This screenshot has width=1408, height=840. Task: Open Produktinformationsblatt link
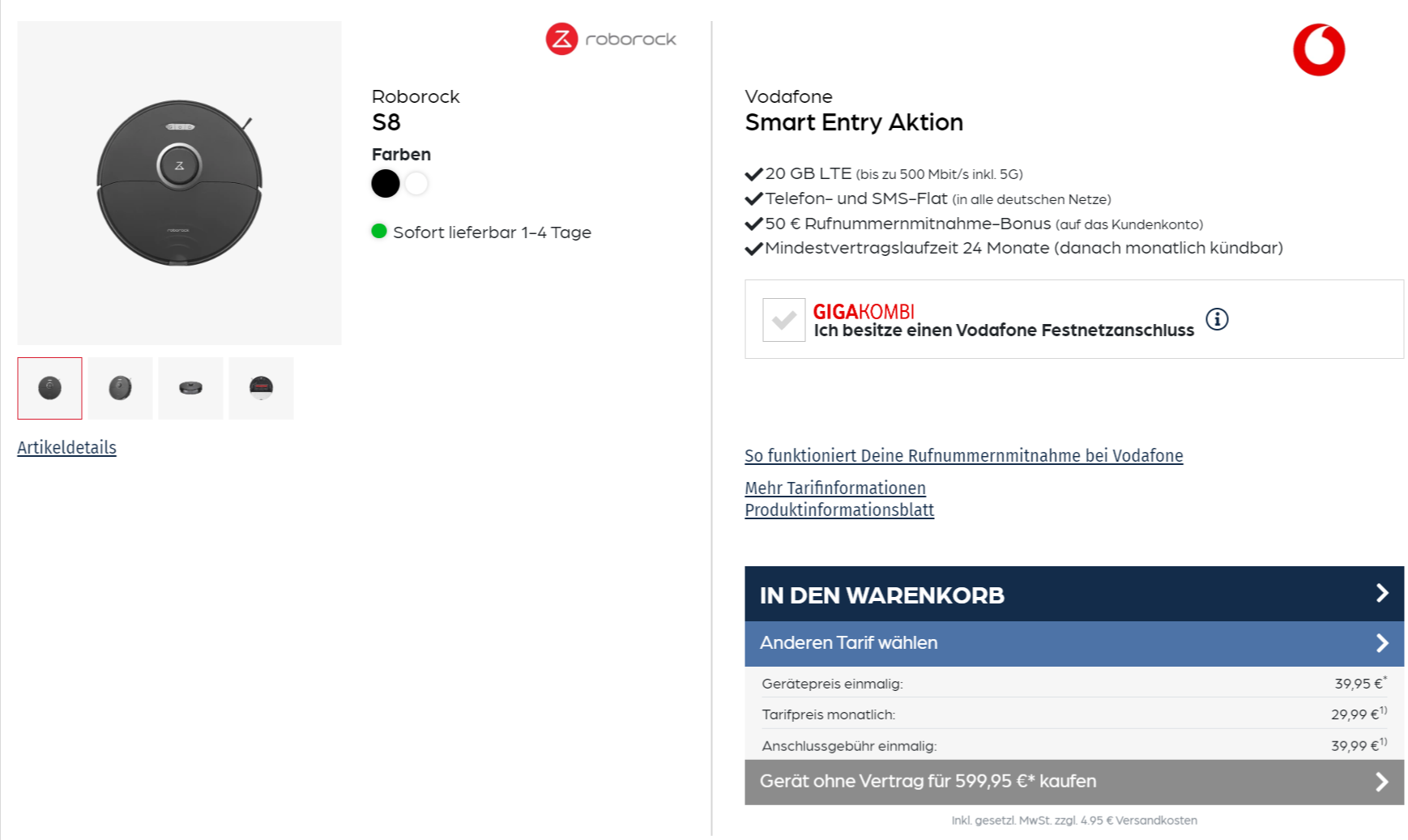838,510
